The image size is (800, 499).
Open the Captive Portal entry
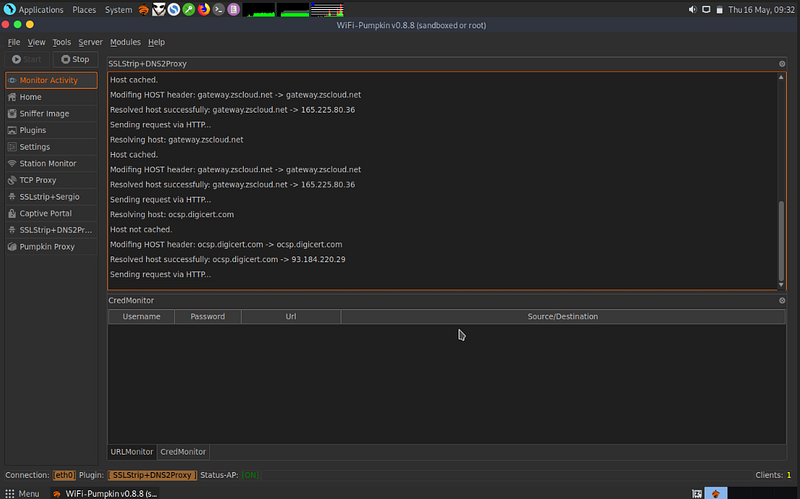51,213
